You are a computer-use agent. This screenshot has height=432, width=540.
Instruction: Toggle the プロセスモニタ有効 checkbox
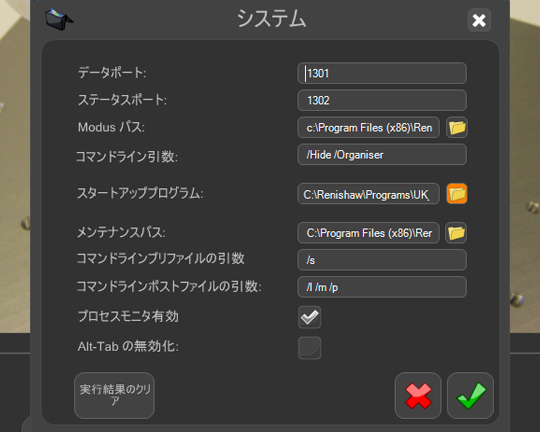[309, 317]
